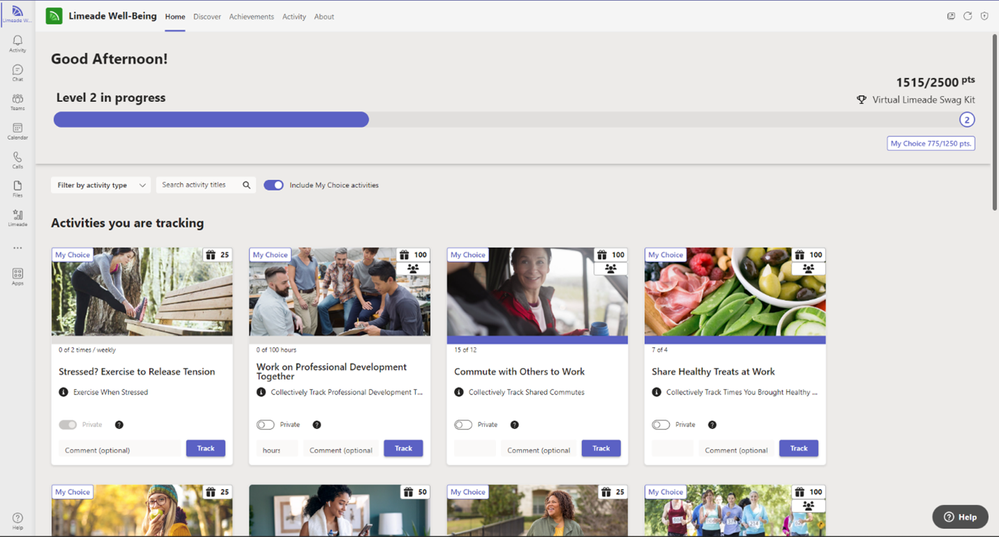Open the floating Help button

(960, 517)
